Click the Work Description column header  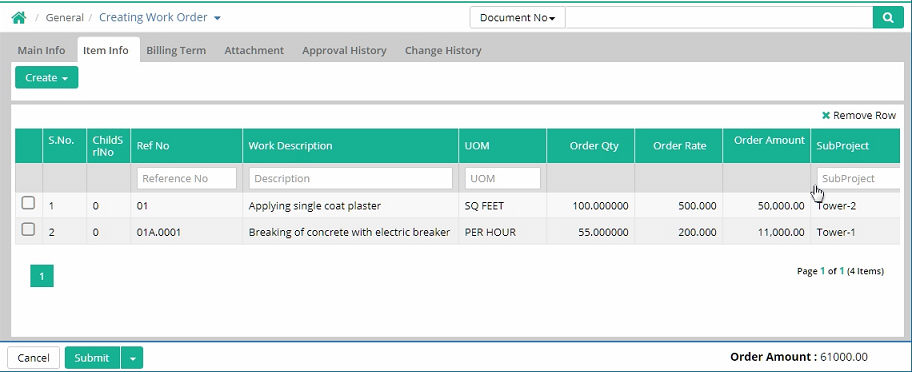350,145
